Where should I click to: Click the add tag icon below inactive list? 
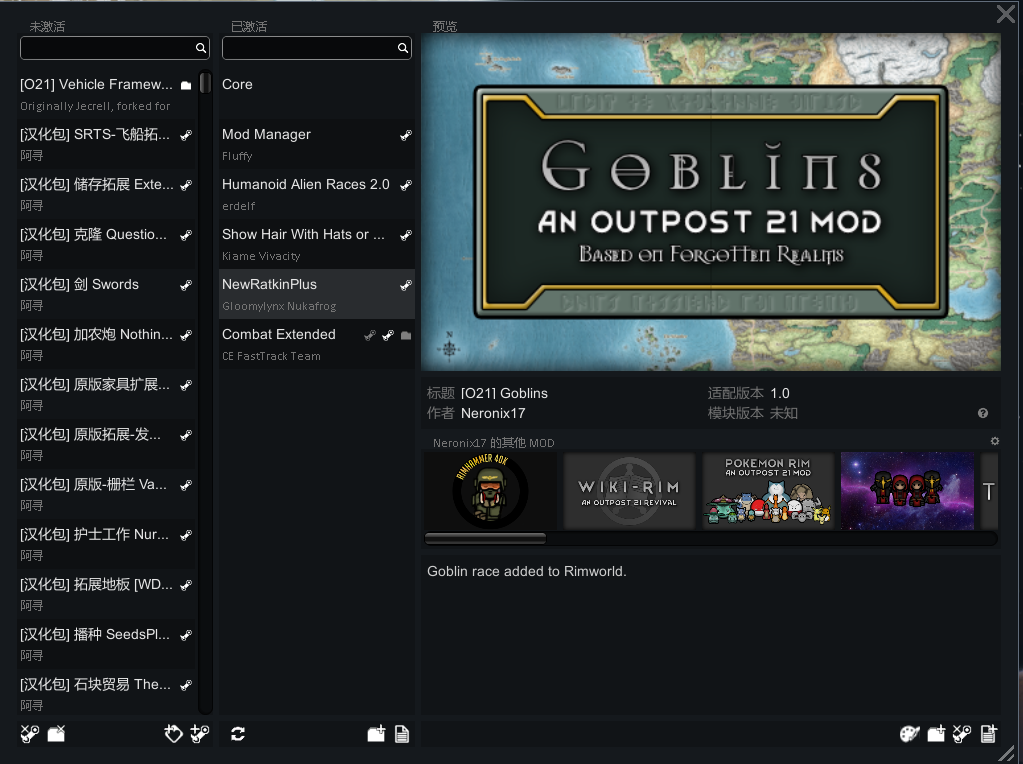coord(174,734)
